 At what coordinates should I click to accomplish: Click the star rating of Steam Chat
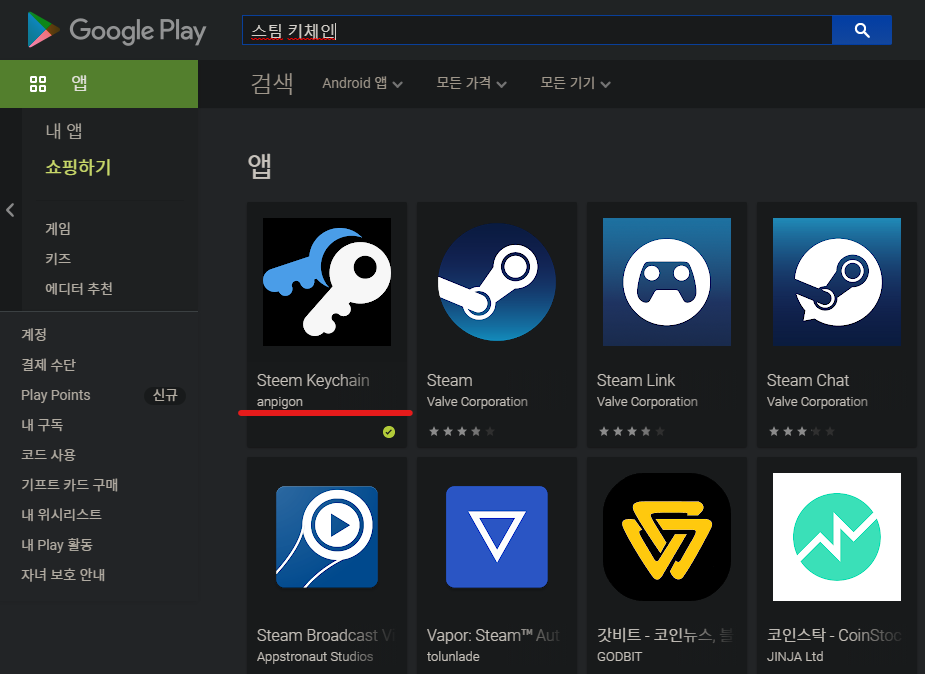point(802,432)
